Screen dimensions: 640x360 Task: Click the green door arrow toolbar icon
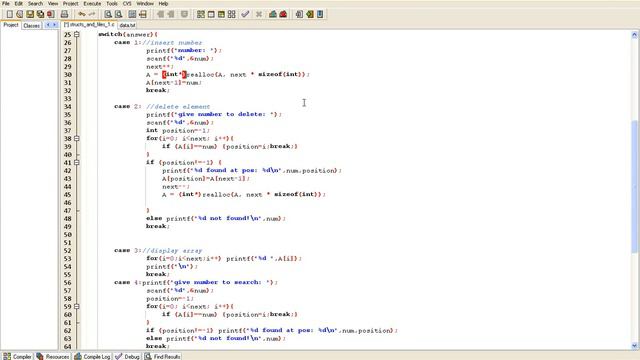310,14
